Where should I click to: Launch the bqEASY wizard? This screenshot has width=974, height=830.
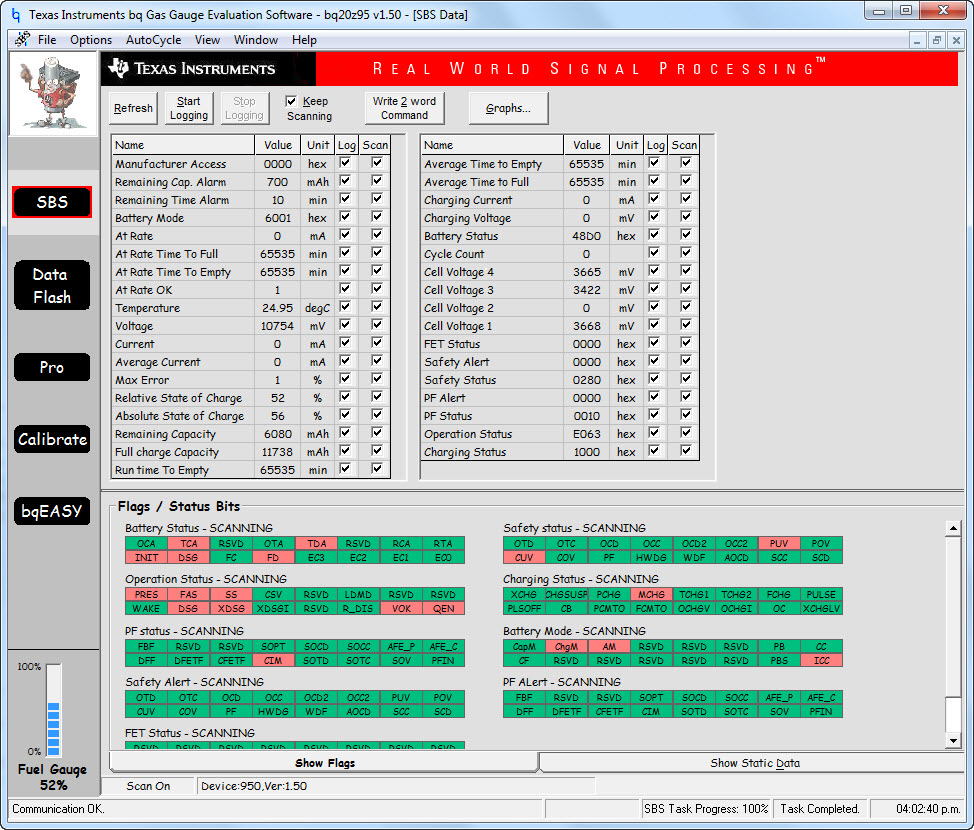[x=52, y=511]
